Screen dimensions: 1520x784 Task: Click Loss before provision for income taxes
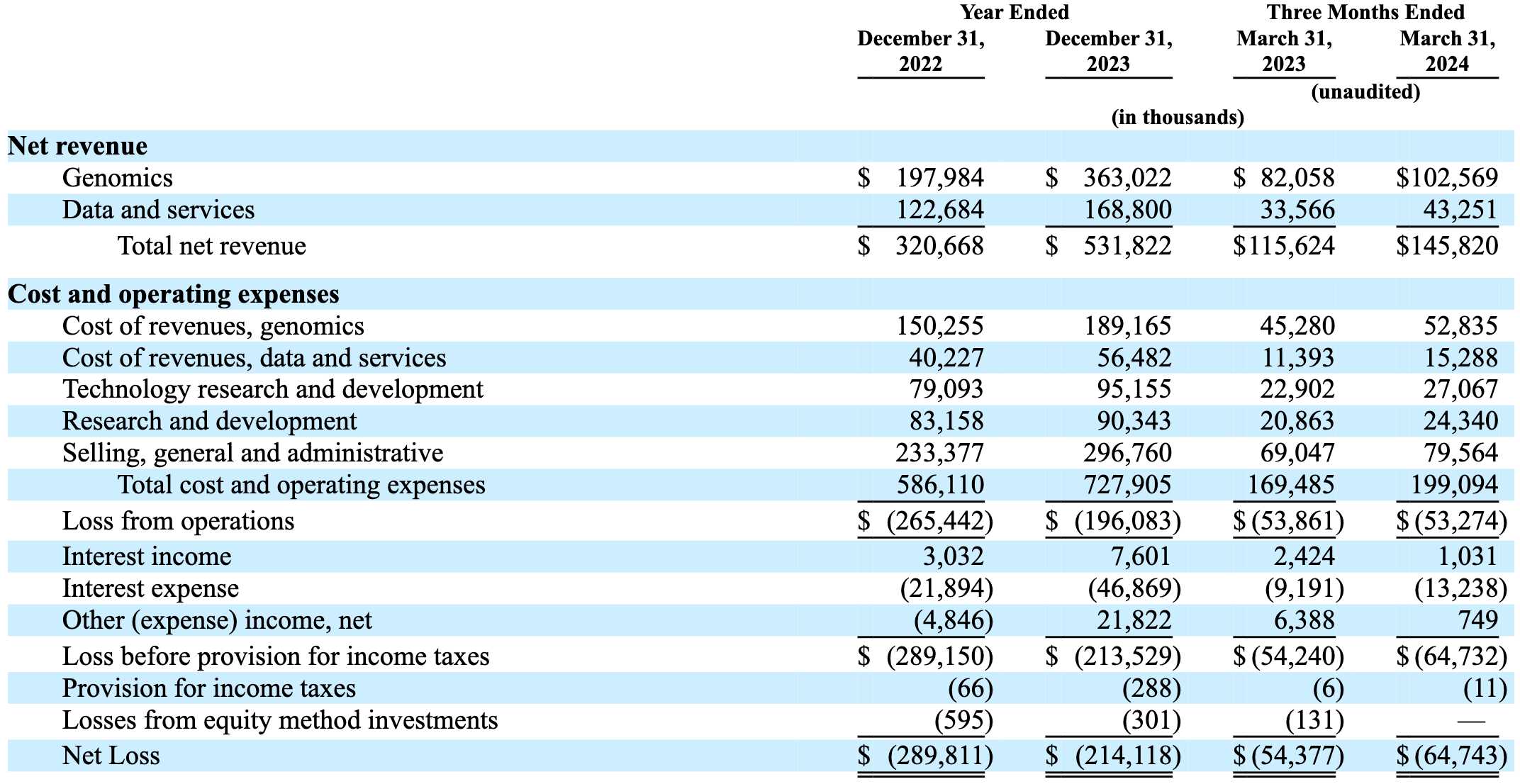click(x=275, y=656)
